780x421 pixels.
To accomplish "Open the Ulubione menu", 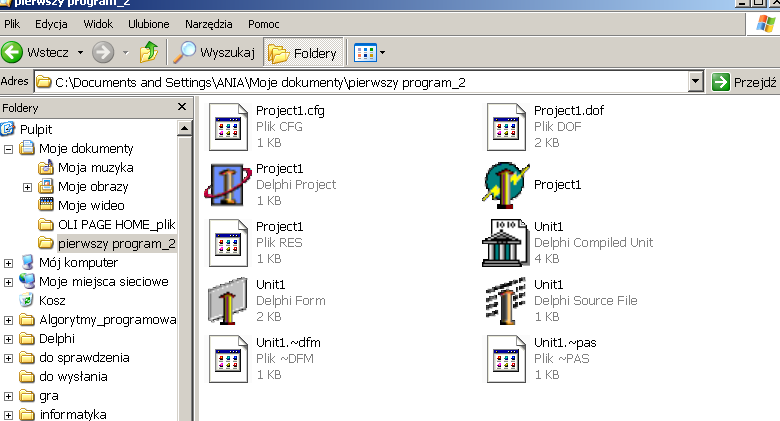I will [x=149, y=24].
